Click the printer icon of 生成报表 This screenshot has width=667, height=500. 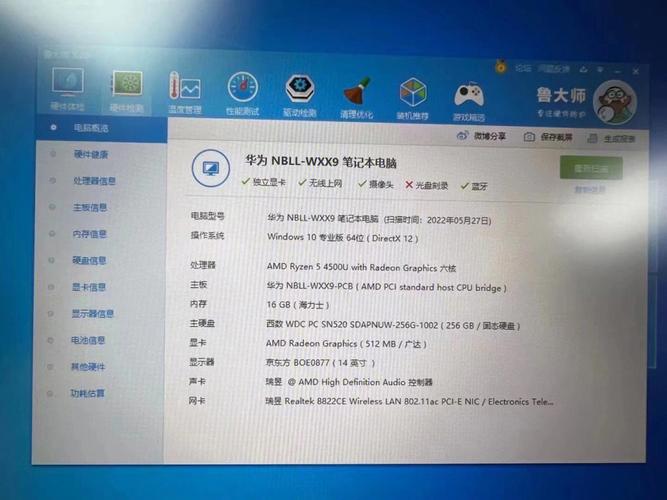(593, 138)
